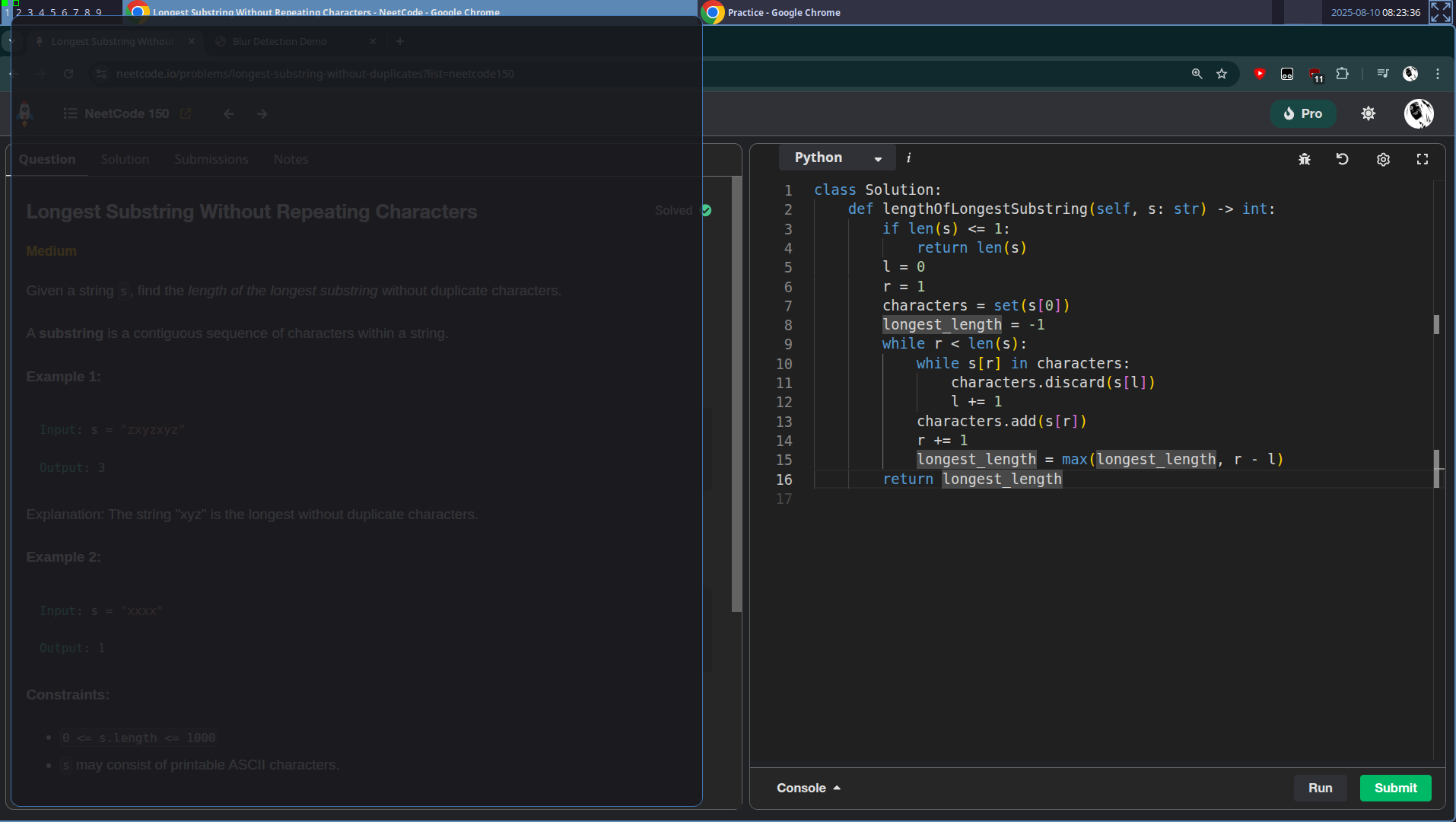The width and height of the screenshot is (1456, 822).
Task: Go to next problem arrow
Action: (x=262, y=113)
